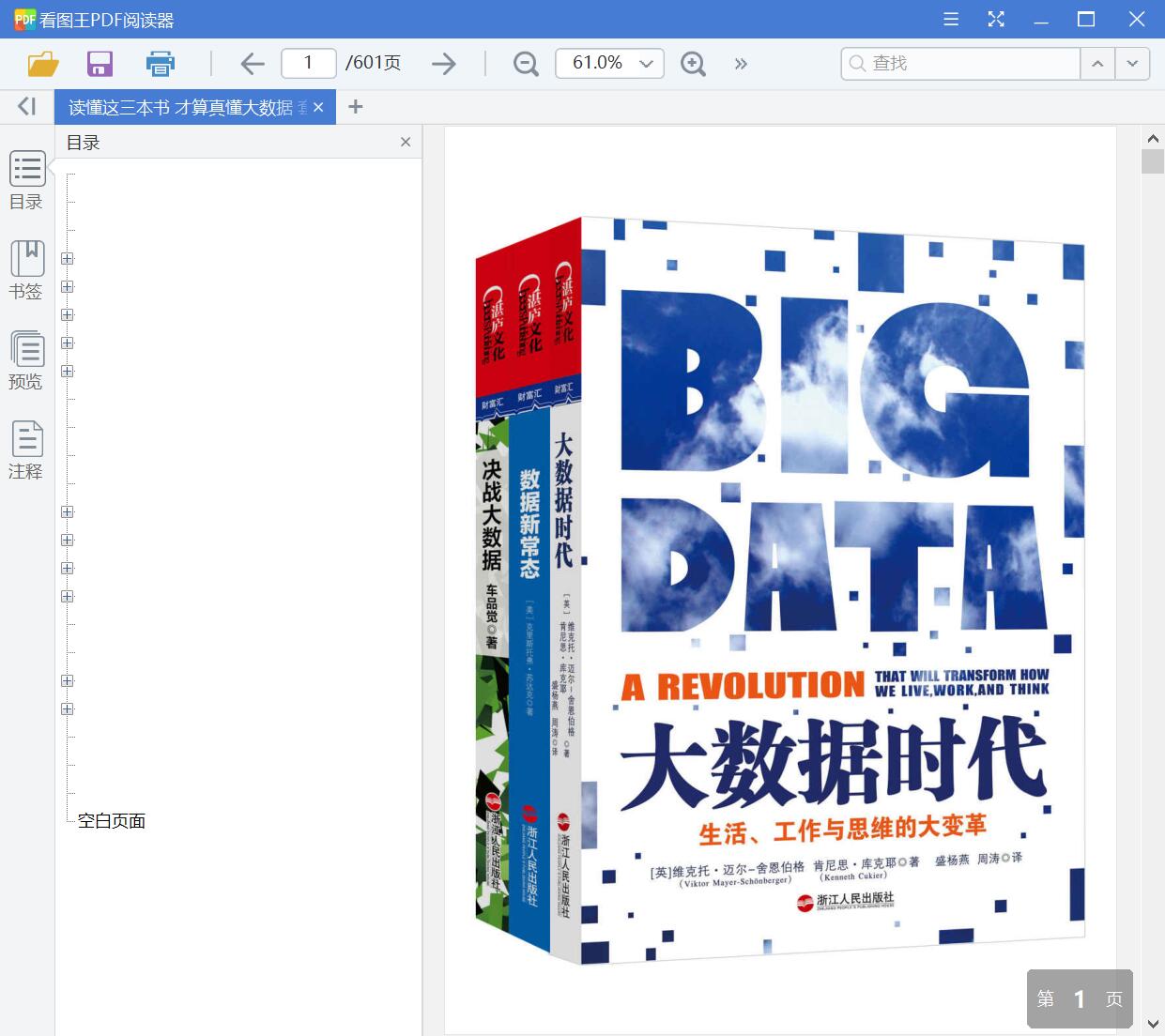This screenshot has width=1165, height=1036.
Task: Close the 读懂这三本书 document tab
Action: 318,108
